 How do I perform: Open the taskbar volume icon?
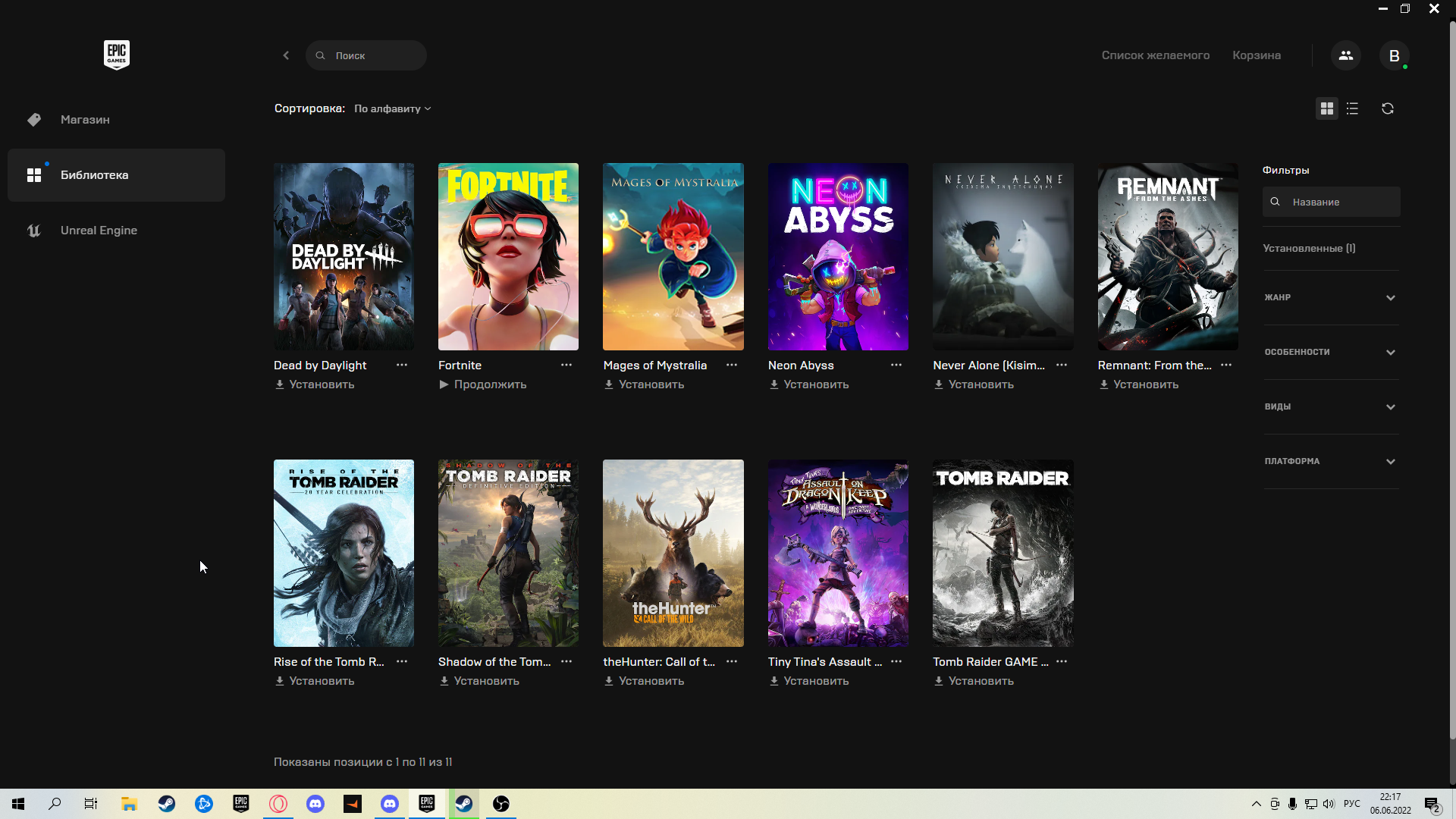(1329, 804)
